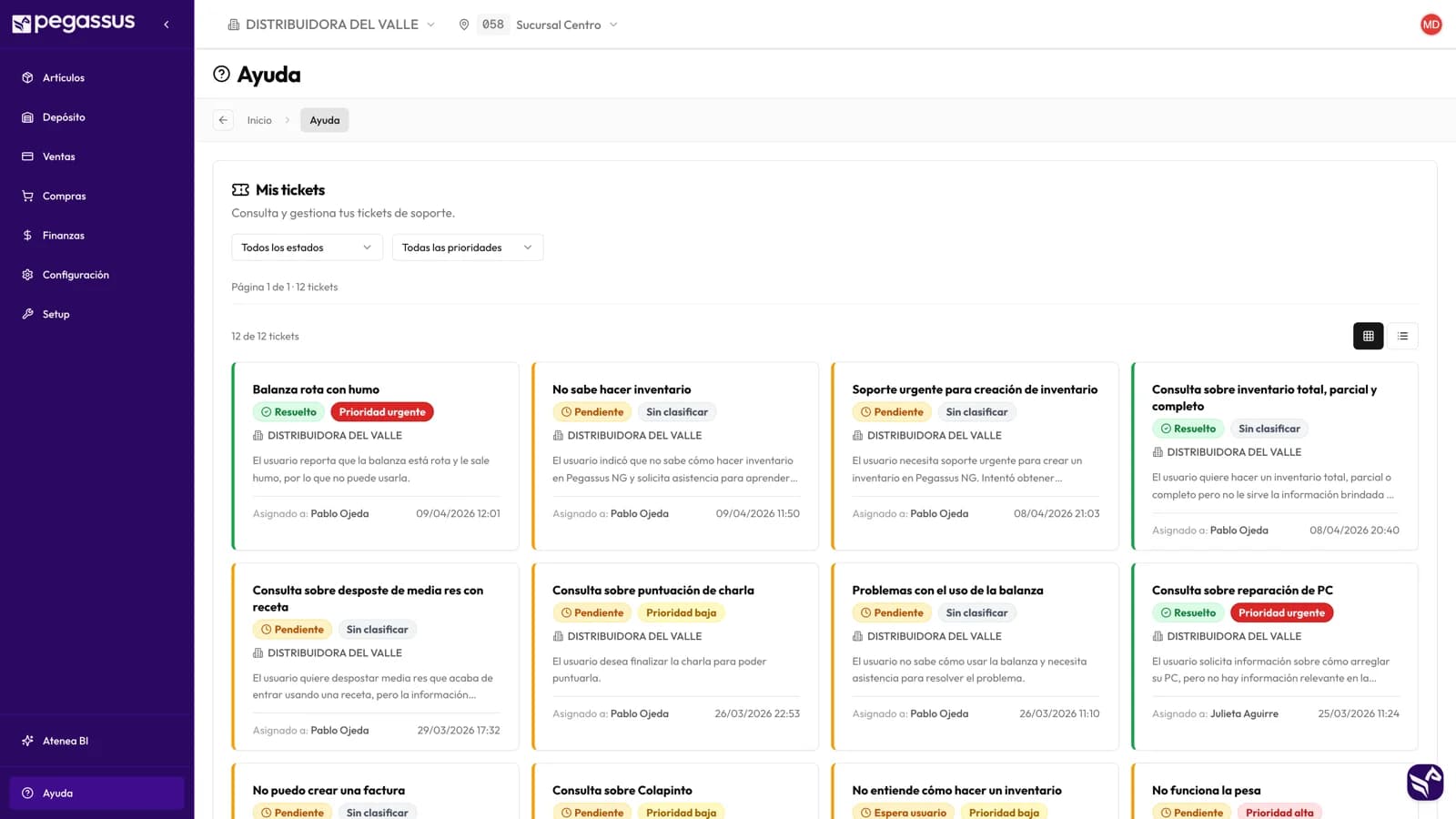Image resolution: width=1456 pixels, height=819 pixels.
Task: Click the Finanzas dollar icon
Action: pyautogui.click(x=27, y=236)
